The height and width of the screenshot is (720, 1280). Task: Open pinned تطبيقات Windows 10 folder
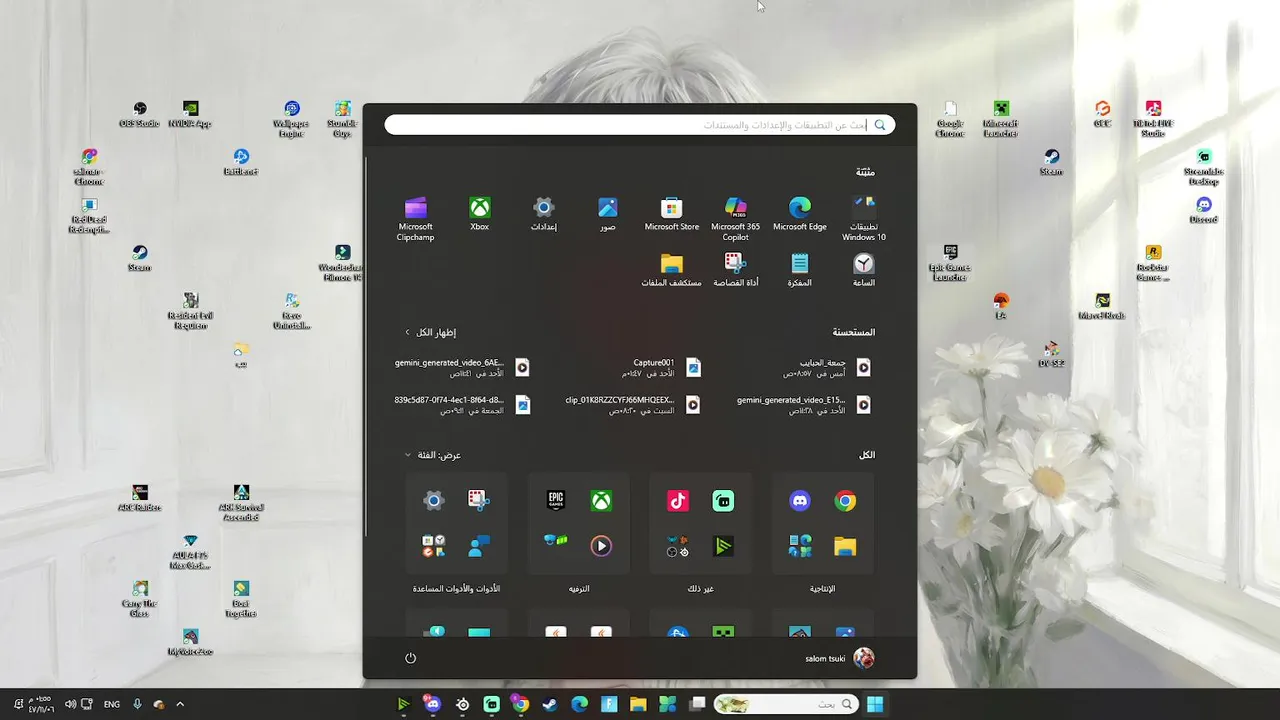864,218
